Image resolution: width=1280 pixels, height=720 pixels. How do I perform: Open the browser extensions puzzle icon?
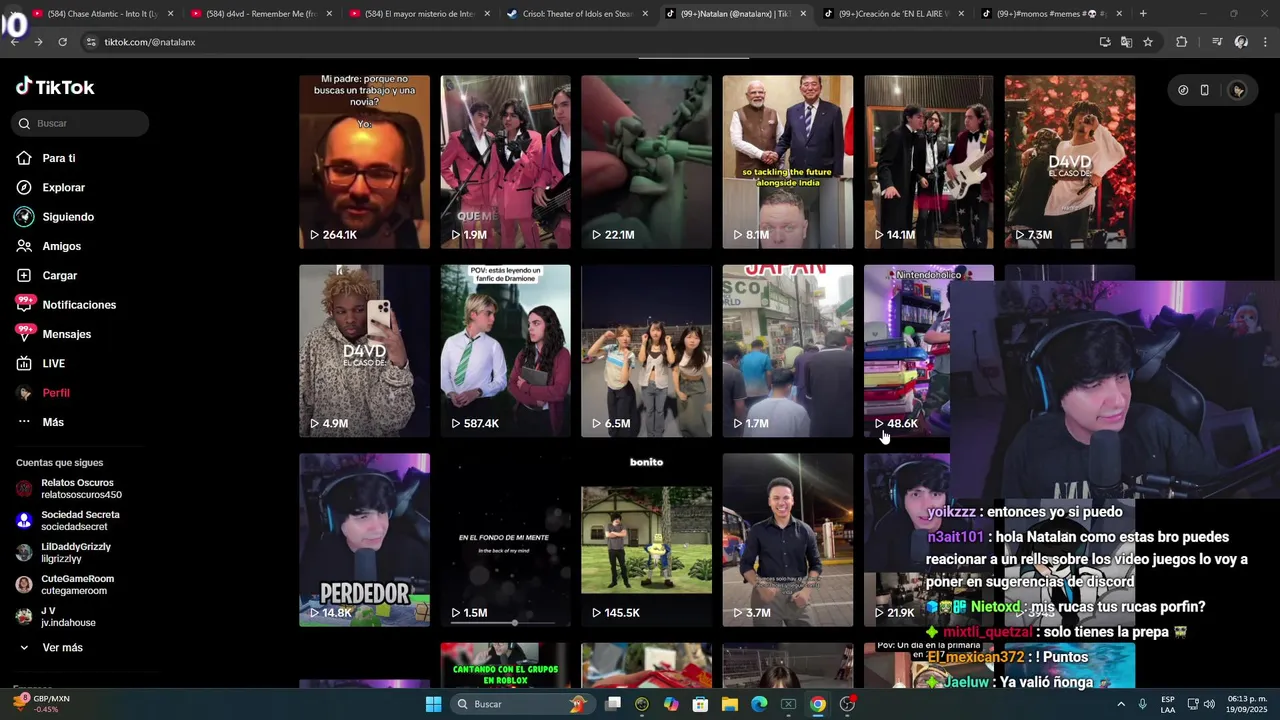(x=1182, y=42)
